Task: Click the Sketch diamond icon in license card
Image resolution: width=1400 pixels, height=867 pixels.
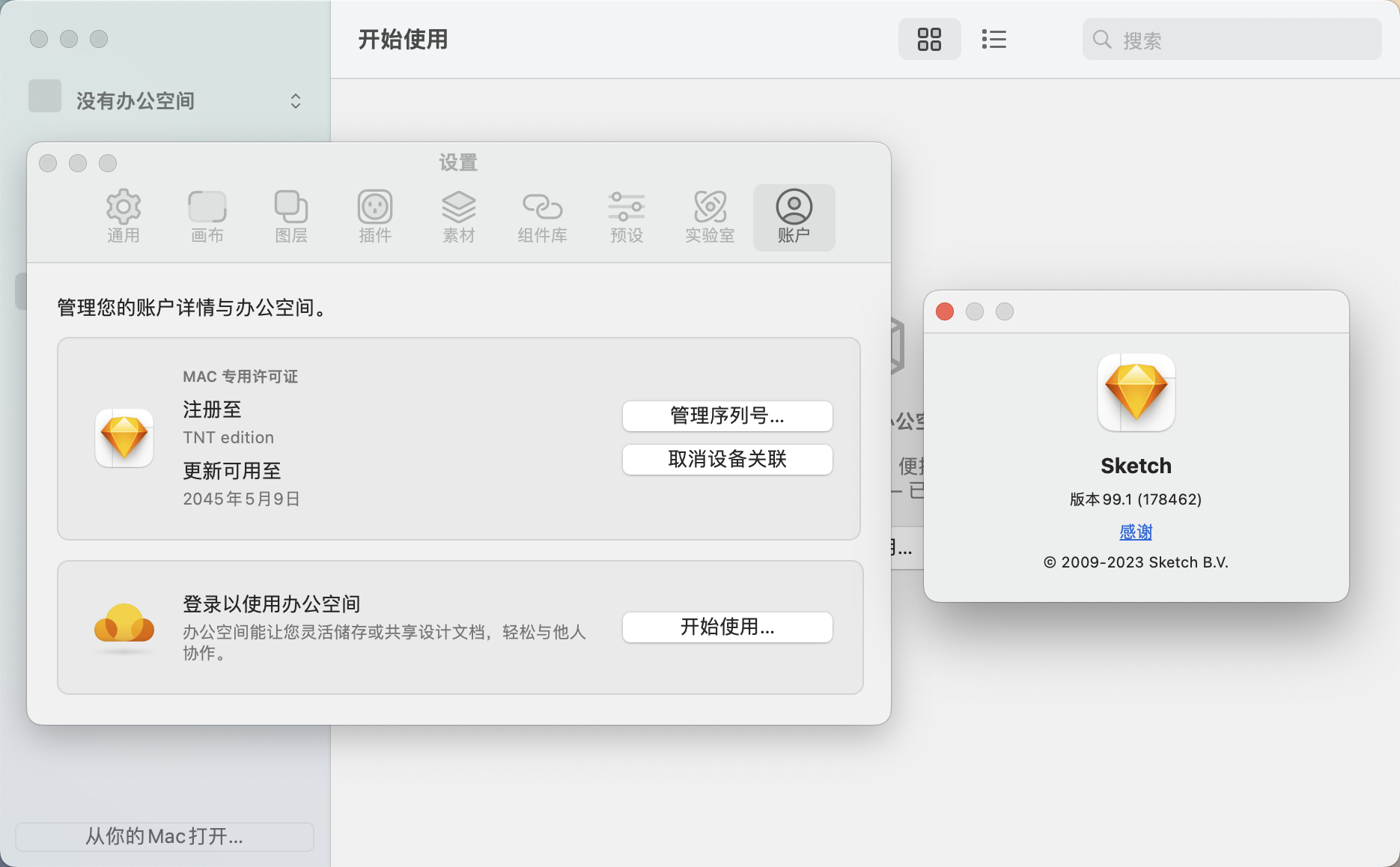Action: tap(124, 438)
